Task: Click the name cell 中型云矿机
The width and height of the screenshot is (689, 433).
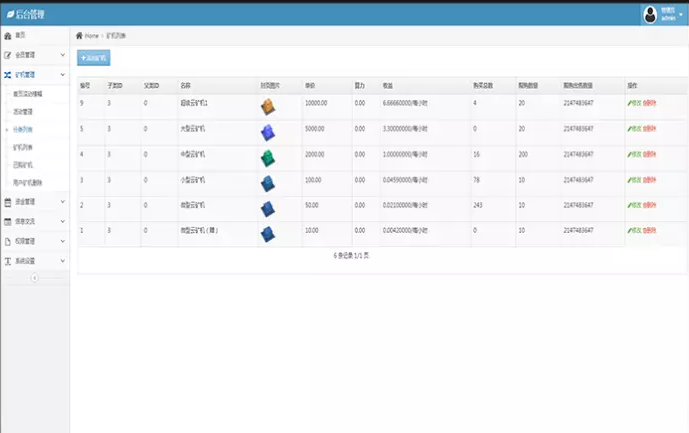Action: [192, 154]
